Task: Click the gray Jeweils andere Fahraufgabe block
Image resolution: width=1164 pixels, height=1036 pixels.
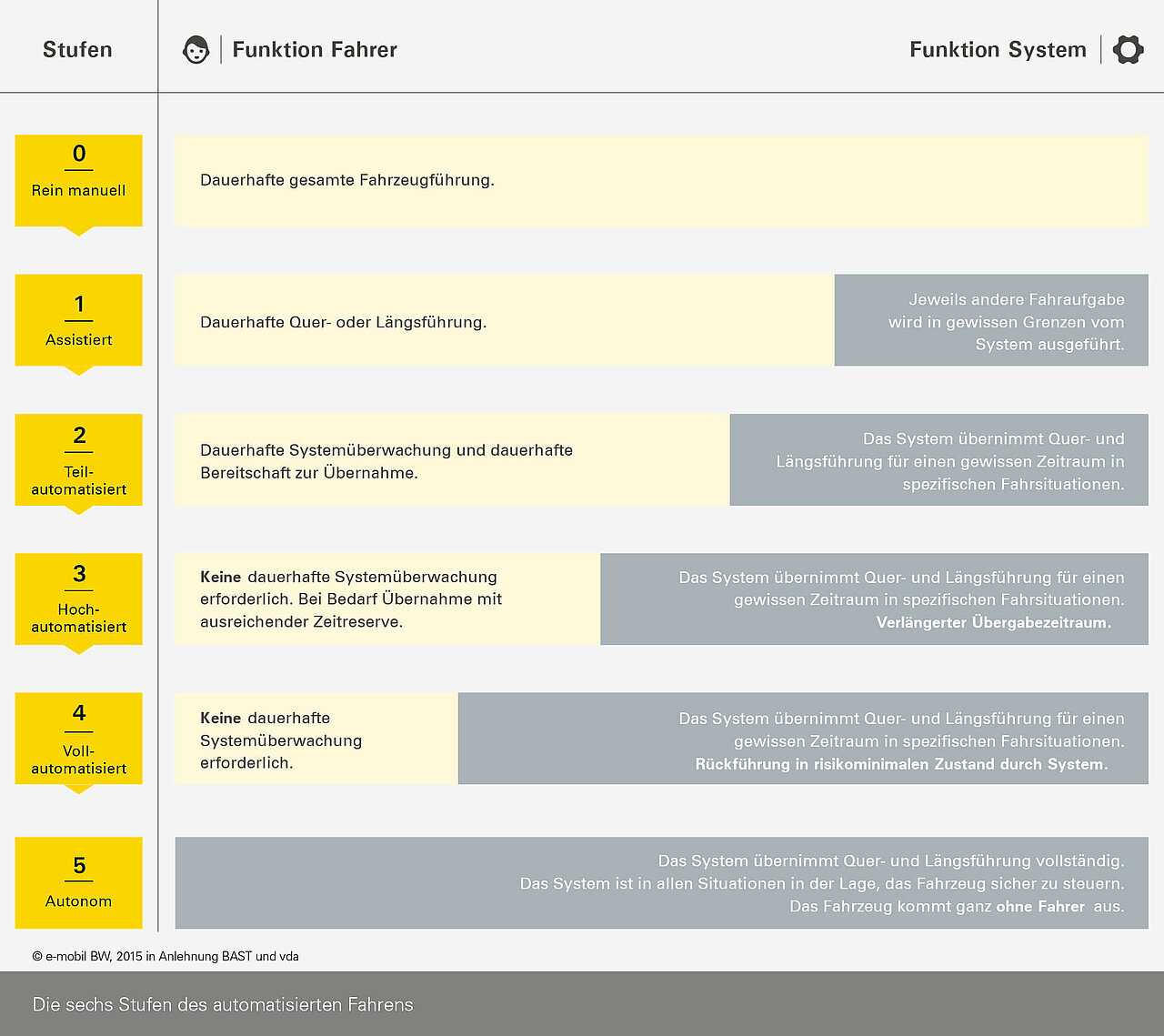Action: 991,320
